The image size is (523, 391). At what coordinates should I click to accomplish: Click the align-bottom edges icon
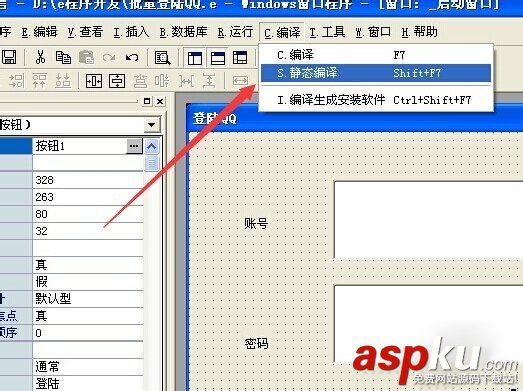pyautogui.click(x=63, y=81)
